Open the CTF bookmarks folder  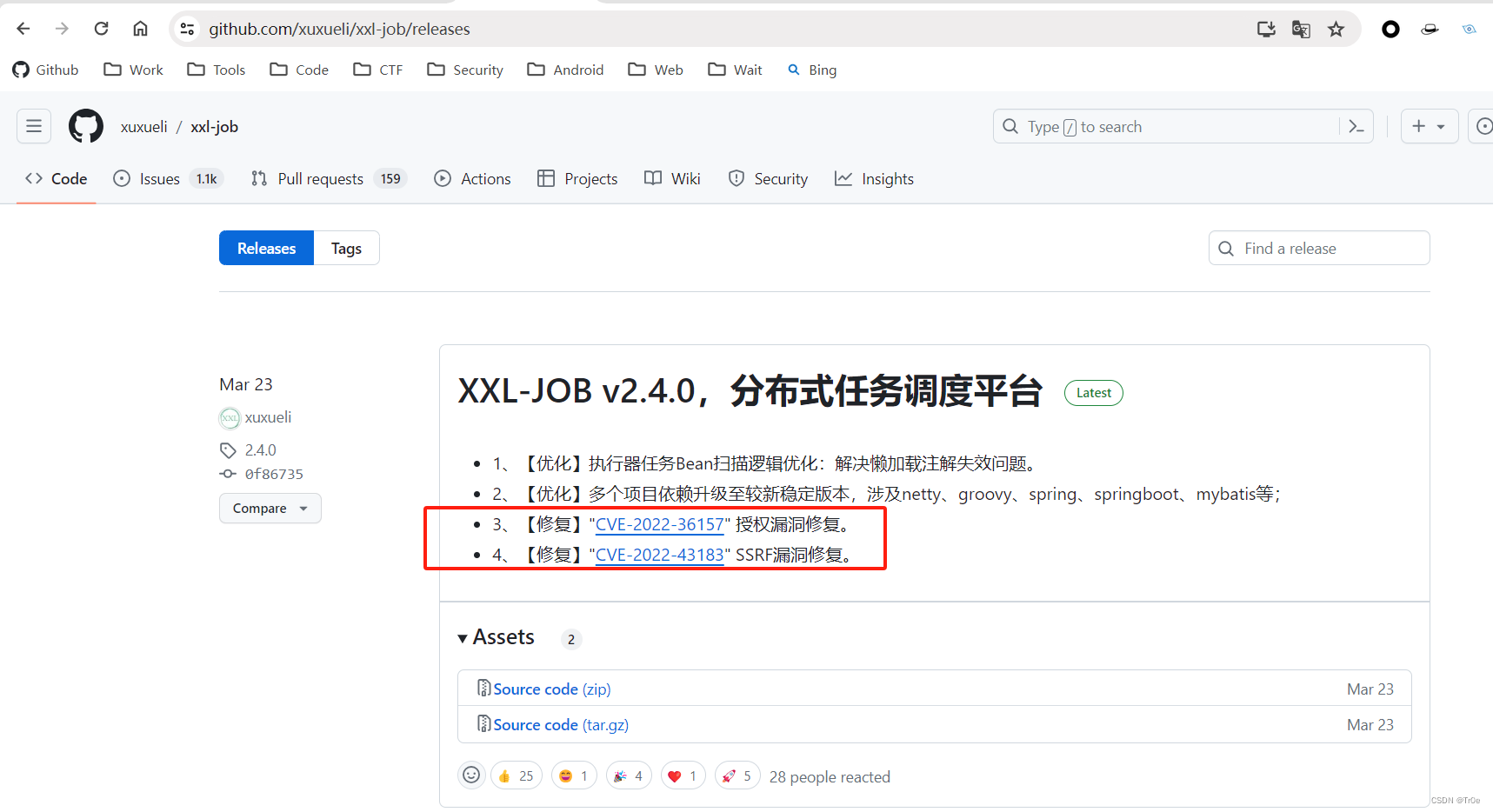(x=378, y=70)
